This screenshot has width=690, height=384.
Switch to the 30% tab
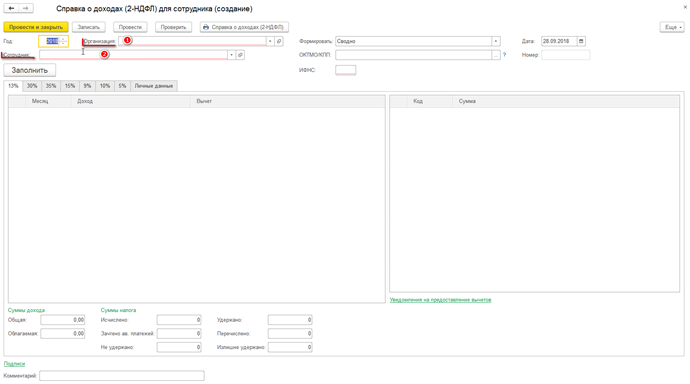point(32,86)
